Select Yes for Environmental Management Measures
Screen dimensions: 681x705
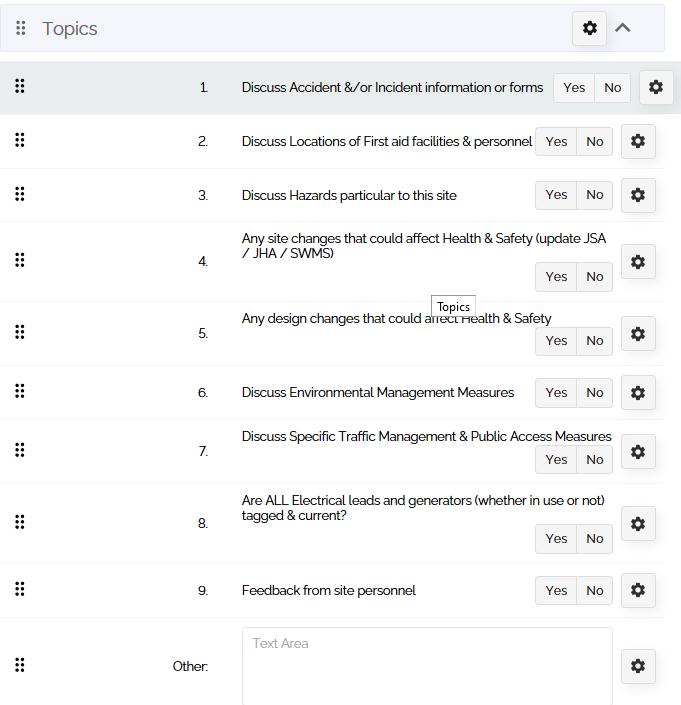(x=556, y=393)
